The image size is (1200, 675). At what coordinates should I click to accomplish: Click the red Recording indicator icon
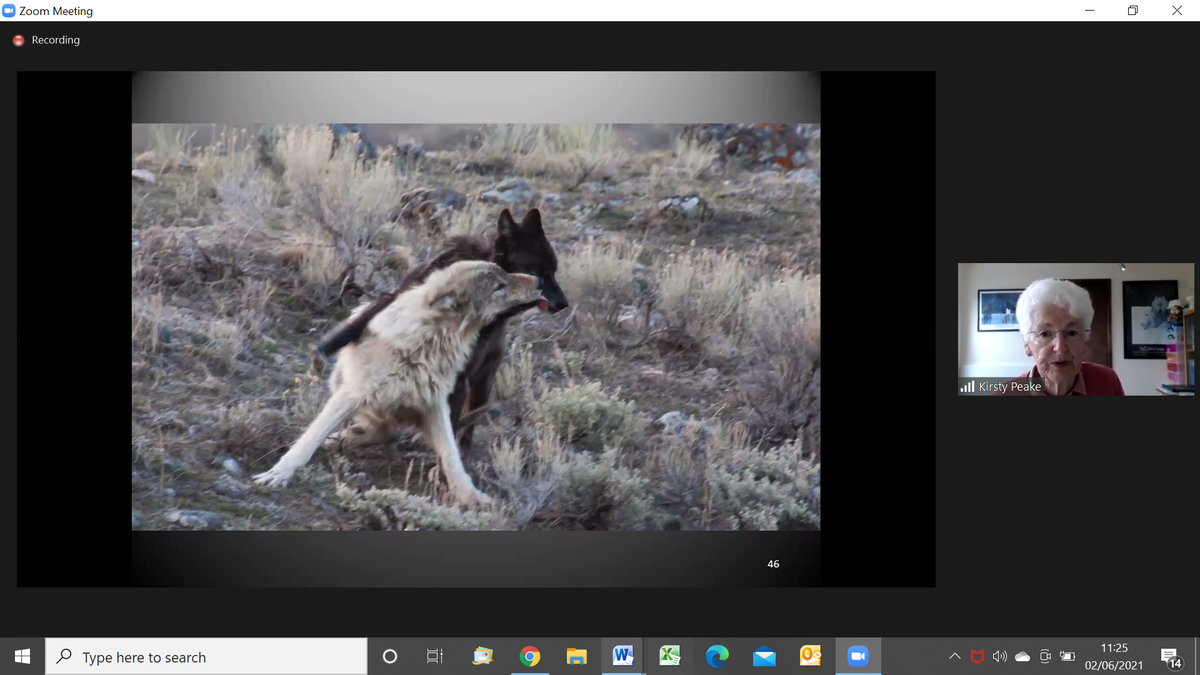(x=18, y=40)
